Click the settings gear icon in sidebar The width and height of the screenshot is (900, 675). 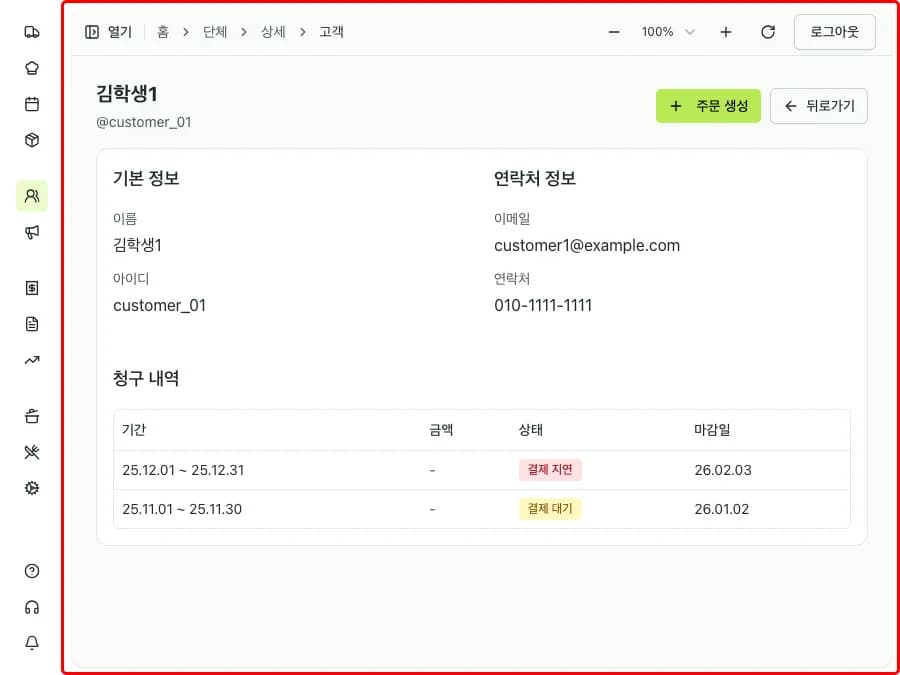pos(31,487)
